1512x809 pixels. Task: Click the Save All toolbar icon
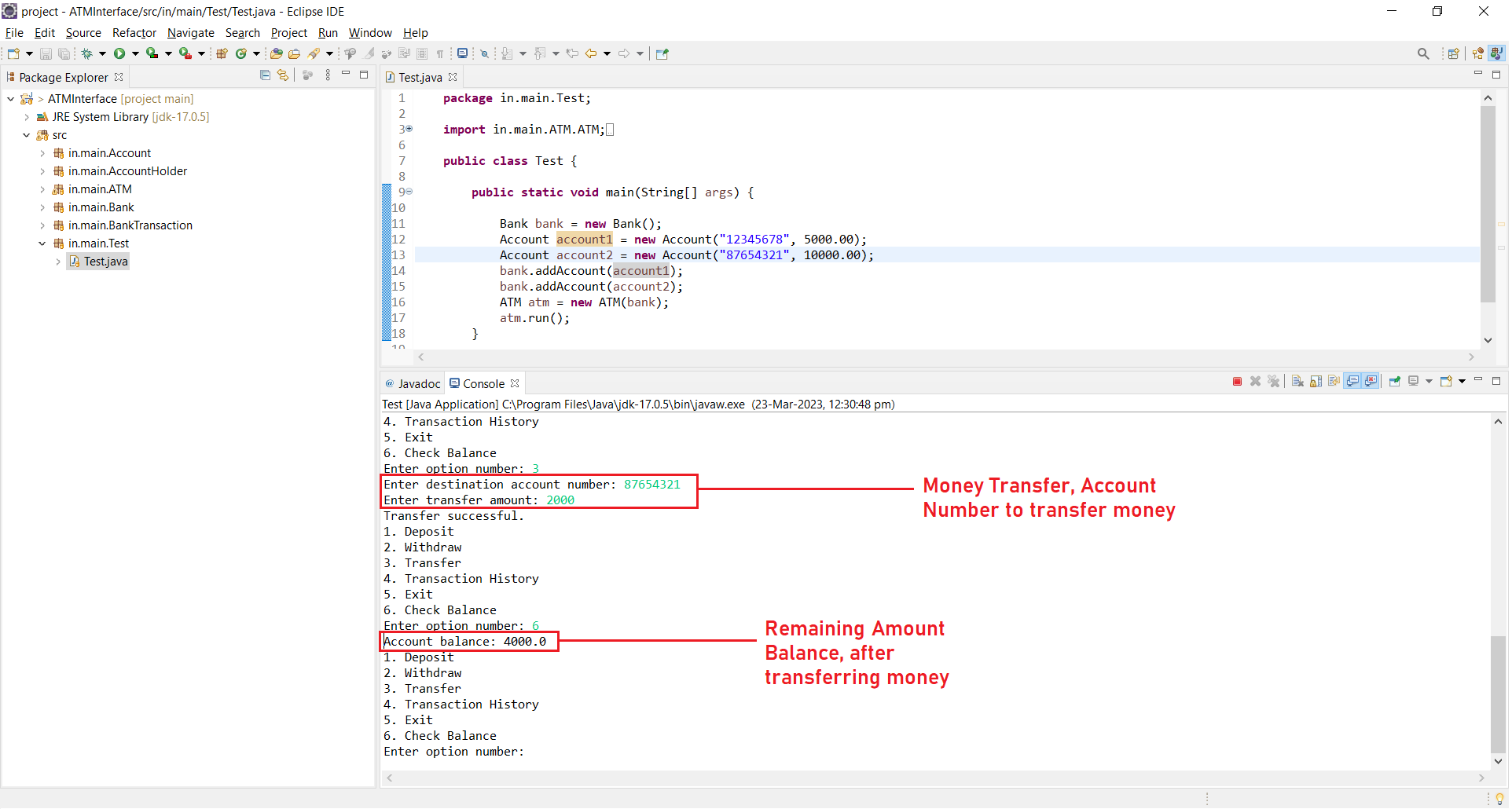(64, 53)
